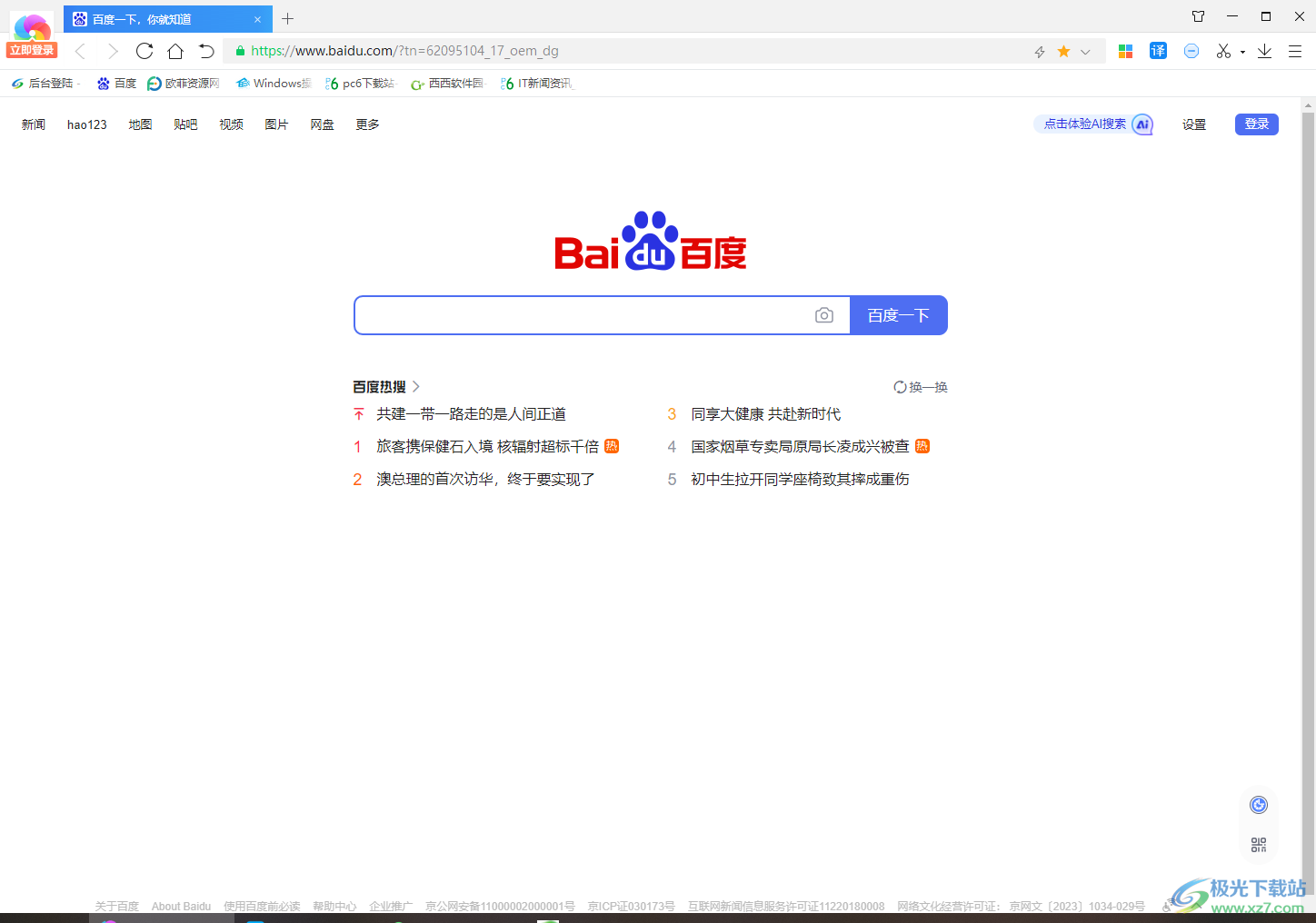Image resolution: width=1316 pixels, height=923 pixels.
Task: Open the downloads icon
Action: pyautogui.click(x=1264, y=51)
